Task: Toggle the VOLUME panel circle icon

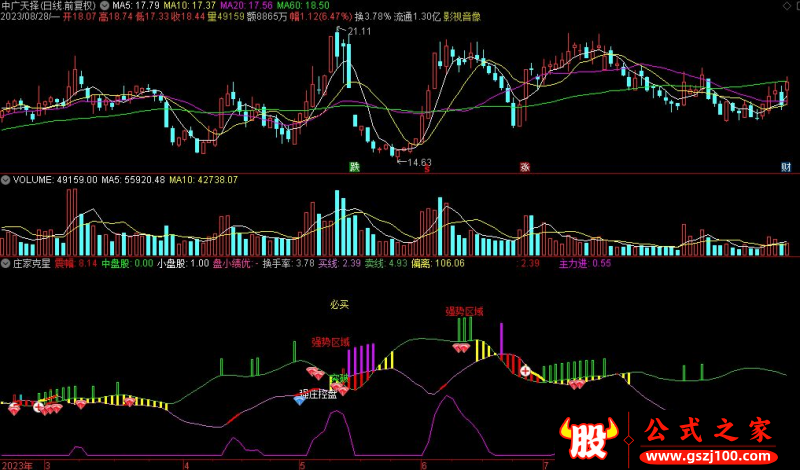Action: [x=6, y=180]
